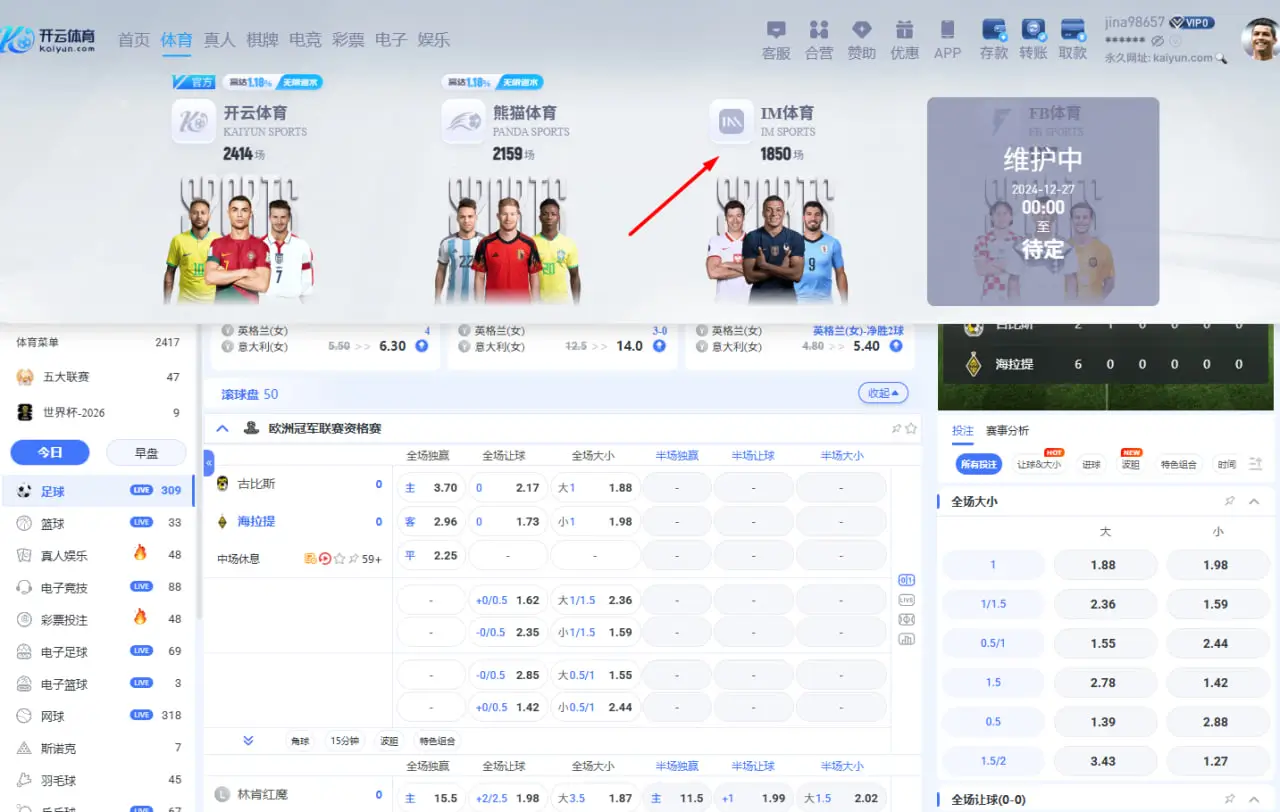Viewport: 1280px width, 812px height.
Task: Select 电子 in top navigation
Action: coord(391,40)
